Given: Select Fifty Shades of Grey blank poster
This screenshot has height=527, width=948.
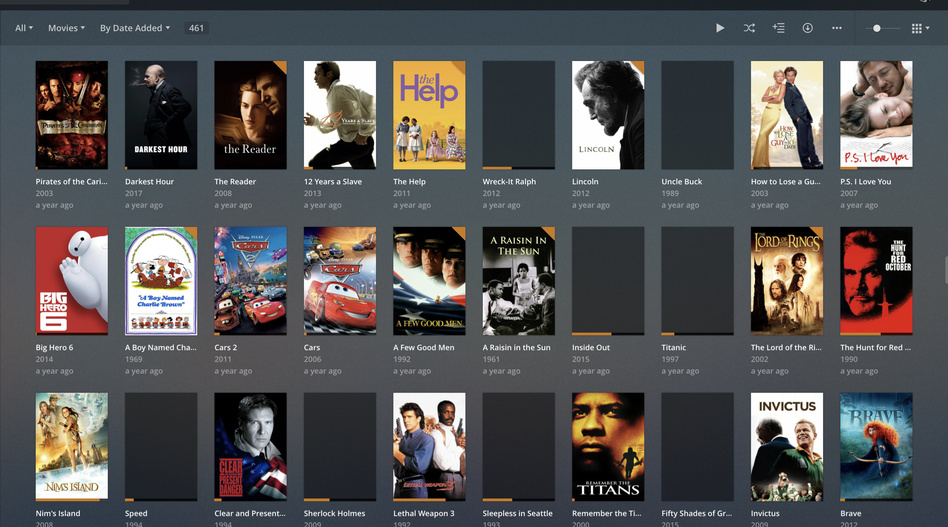Looking at the screenshot, I should [x=698, y=447].
